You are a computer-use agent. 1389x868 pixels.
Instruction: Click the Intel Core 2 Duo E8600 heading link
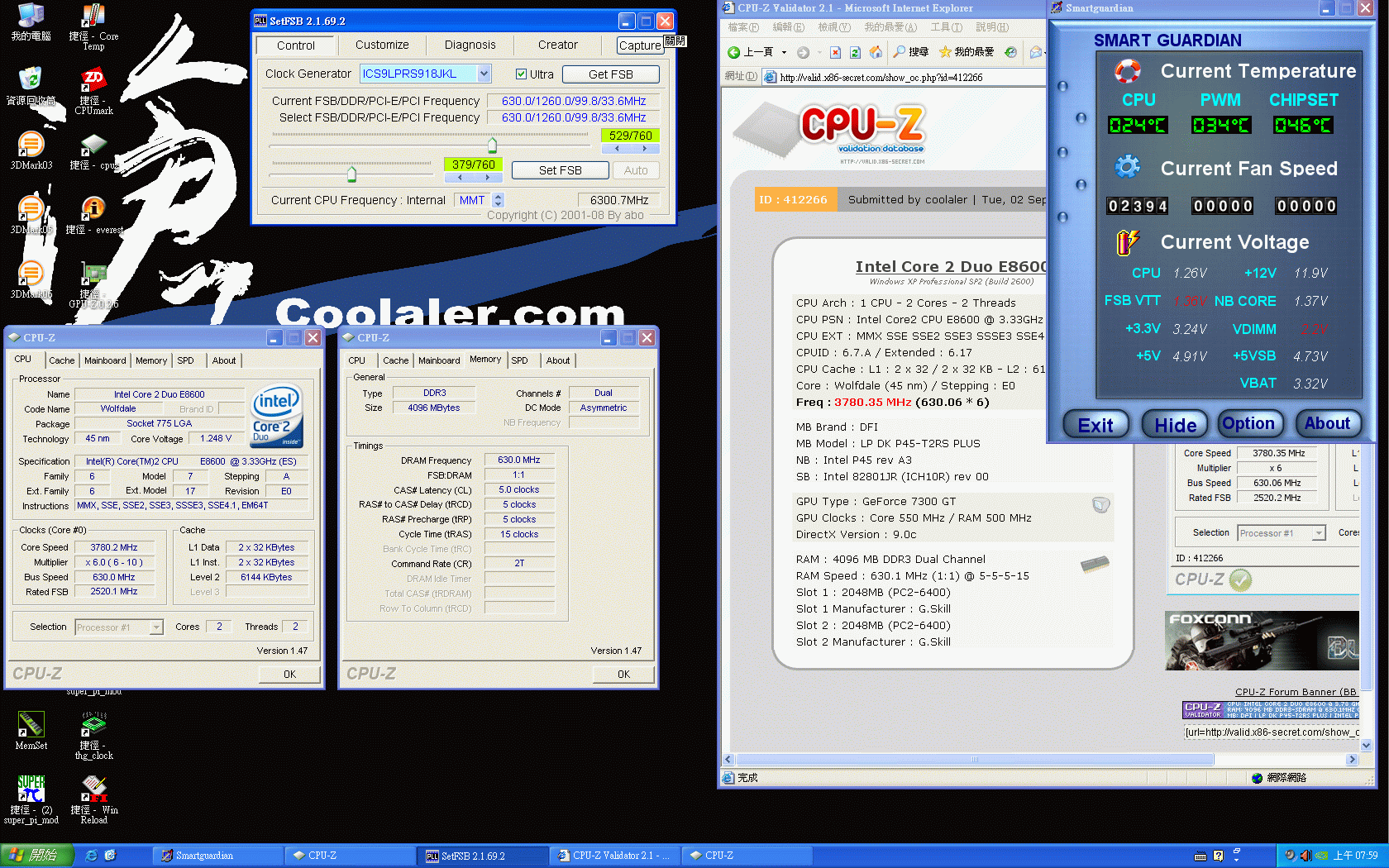pyautogui.click(x=951, y=266)
